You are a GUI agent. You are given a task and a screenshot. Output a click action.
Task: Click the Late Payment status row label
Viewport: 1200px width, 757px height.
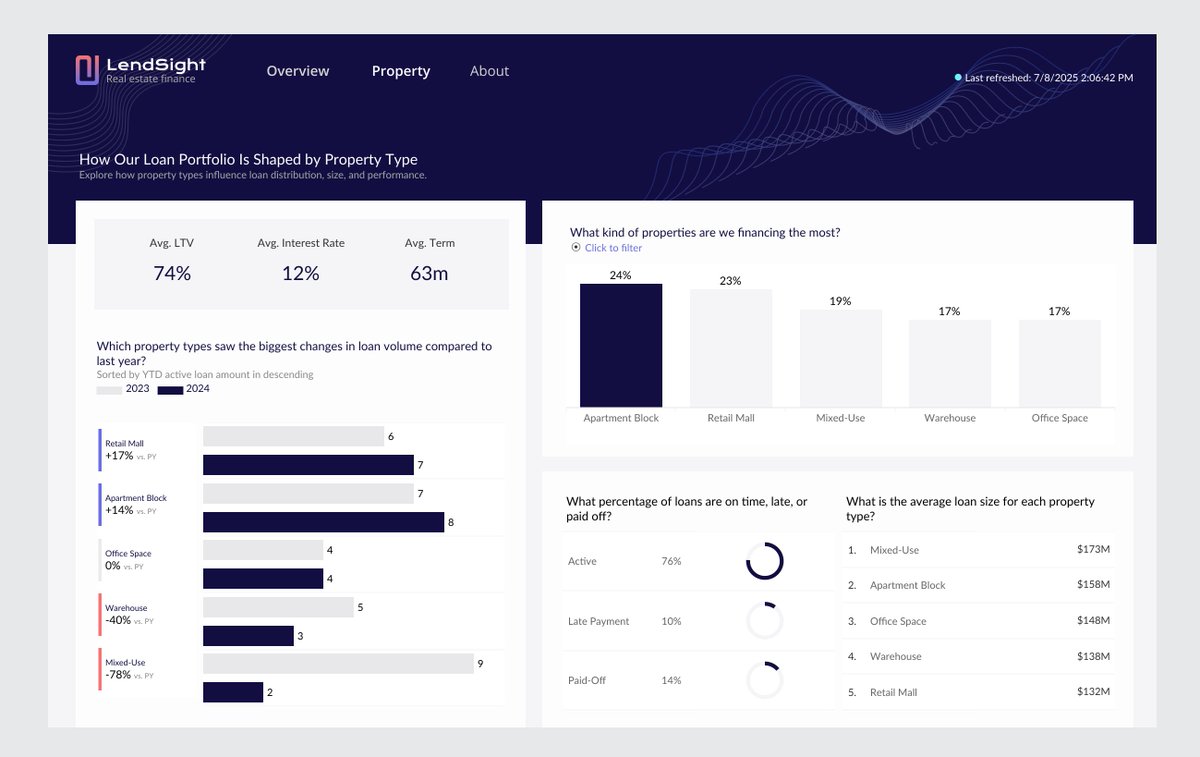point(598,621)
